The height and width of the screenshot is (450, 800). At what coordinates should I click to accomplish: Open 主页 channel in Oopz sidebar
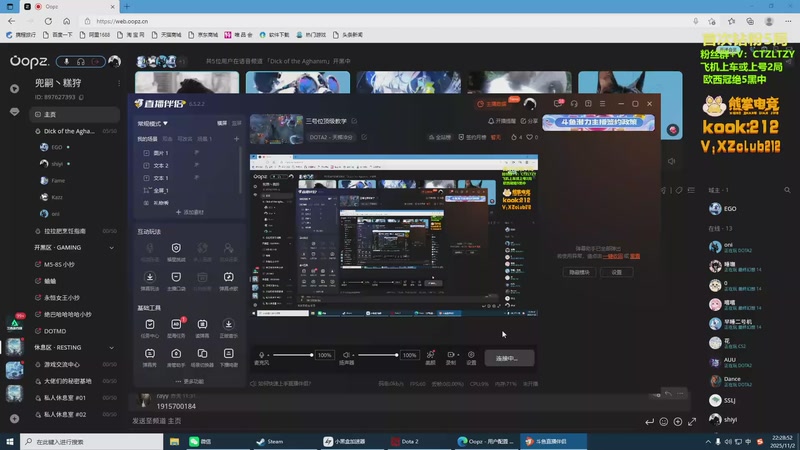tap(74, 114)
